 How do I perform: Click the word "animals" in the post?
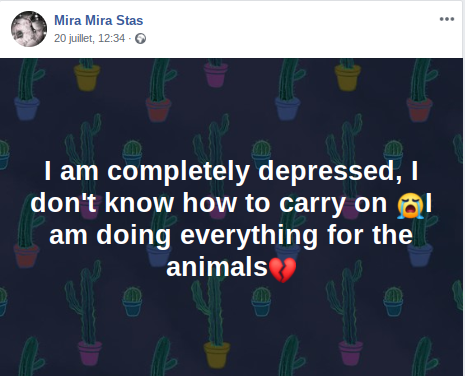217,267
